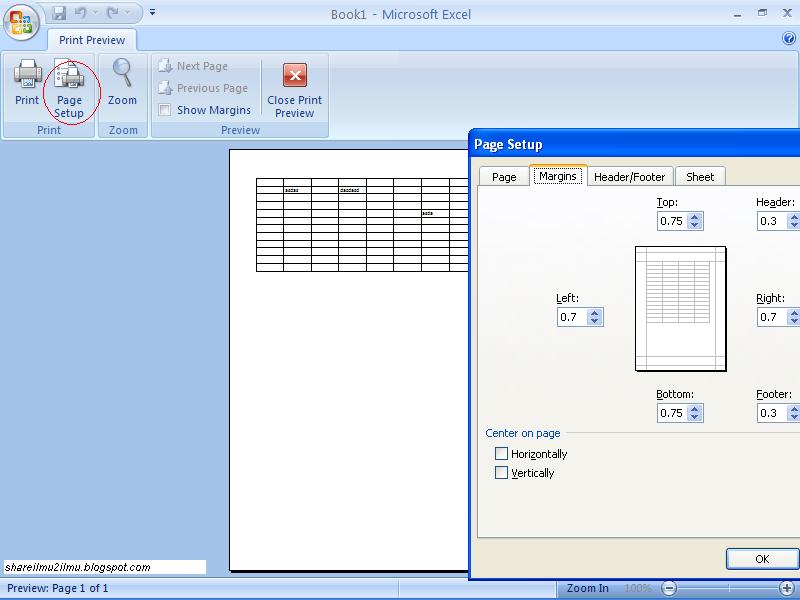Redo action in Quick Access toolbar
Screen dimensions: 800x600
[x=113, y=13]
